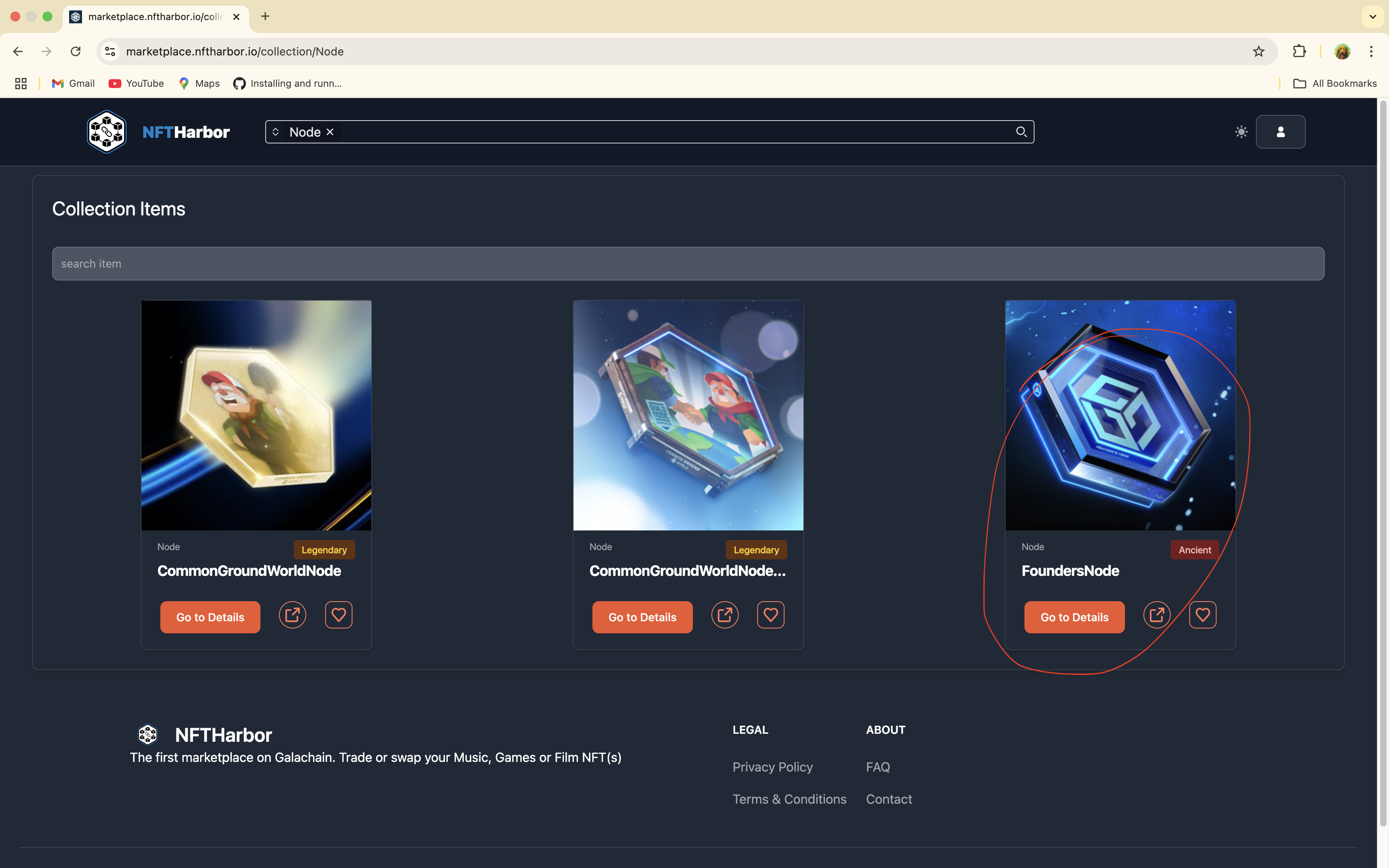Toggle light/dark theme sun icon
Image resolution: width=1389 pixels, height=868 pixels.
[x=1241, y=132]
